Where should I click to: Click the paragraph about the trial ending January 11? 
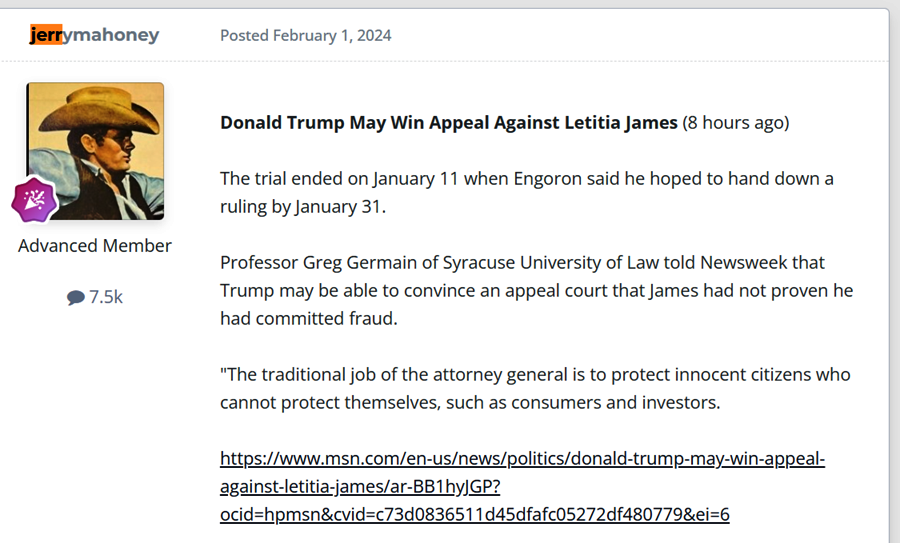pos(527,193)
